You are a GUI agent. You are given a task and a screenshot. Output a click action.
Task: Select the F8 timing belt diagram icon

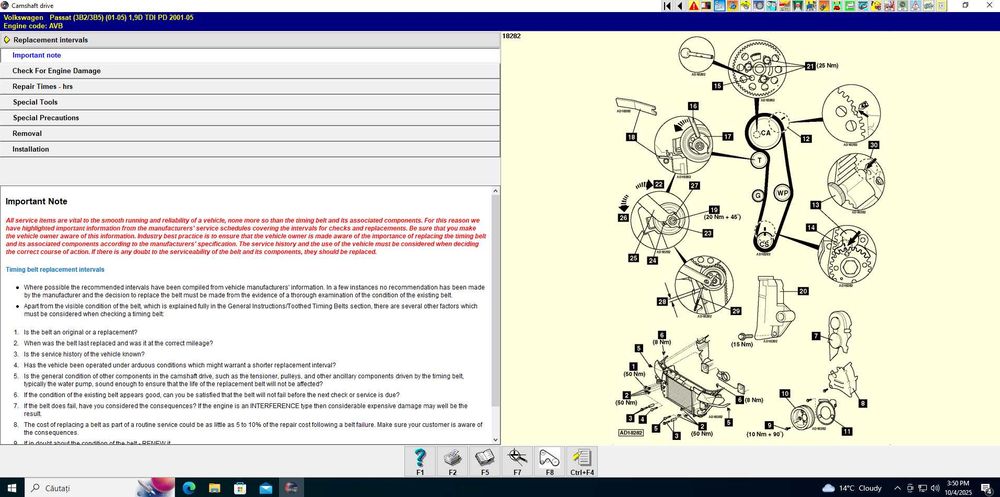[550, 461]
